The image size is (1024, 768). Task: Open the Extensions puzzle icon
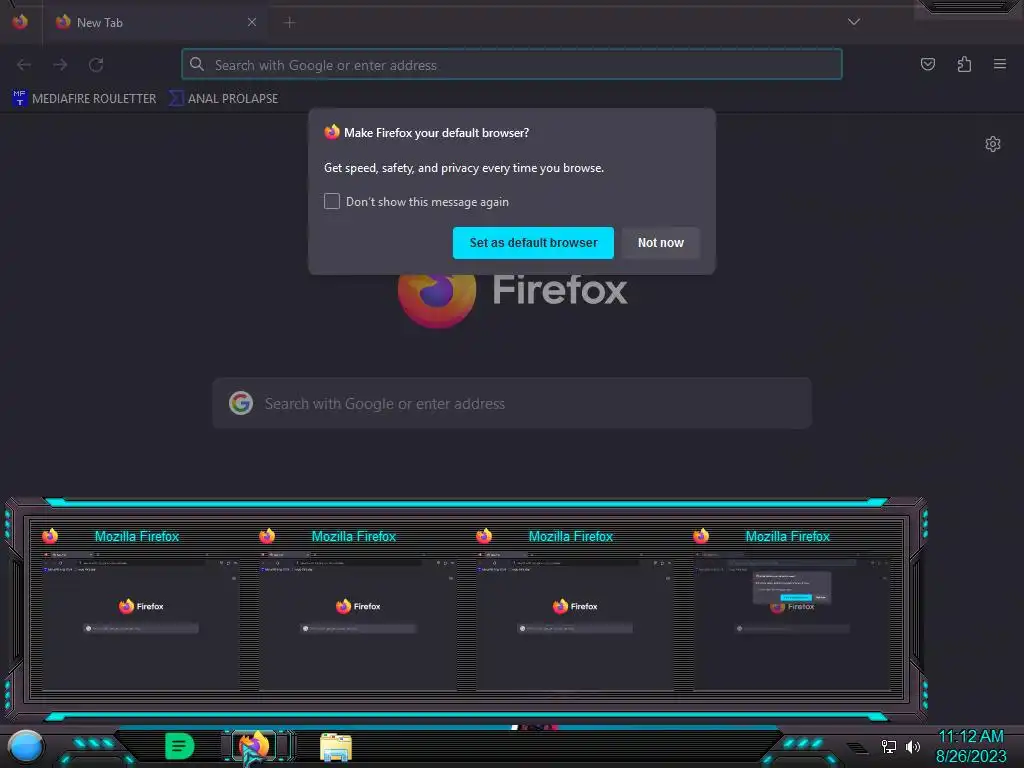[x=964, y=64]
